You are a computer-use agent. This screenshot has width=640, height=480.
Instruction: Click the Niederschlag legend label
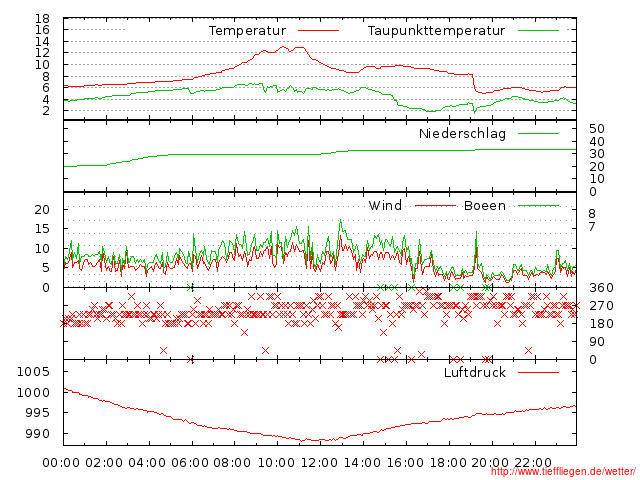tap(462, 133)
